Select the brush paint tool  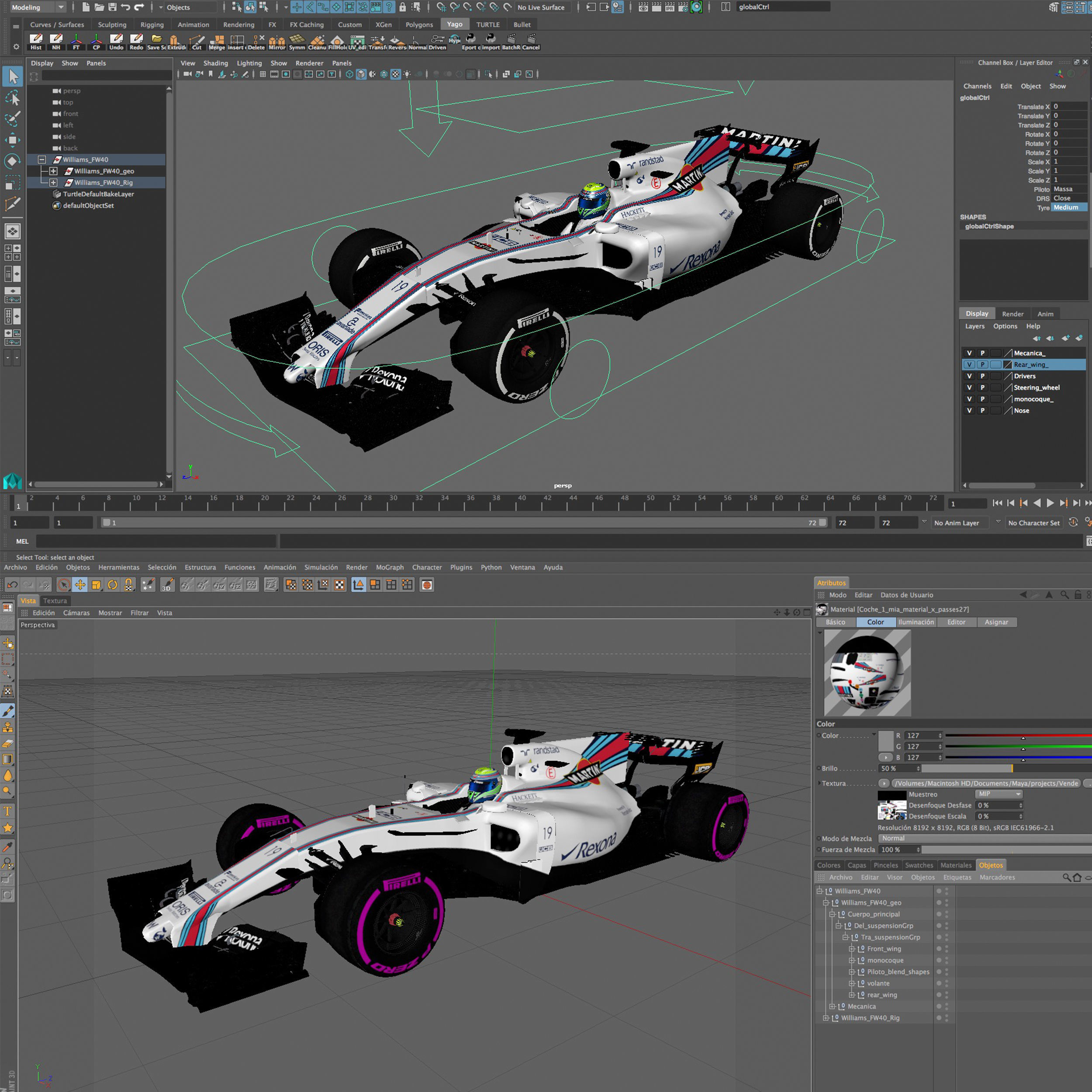pos(8,711)
